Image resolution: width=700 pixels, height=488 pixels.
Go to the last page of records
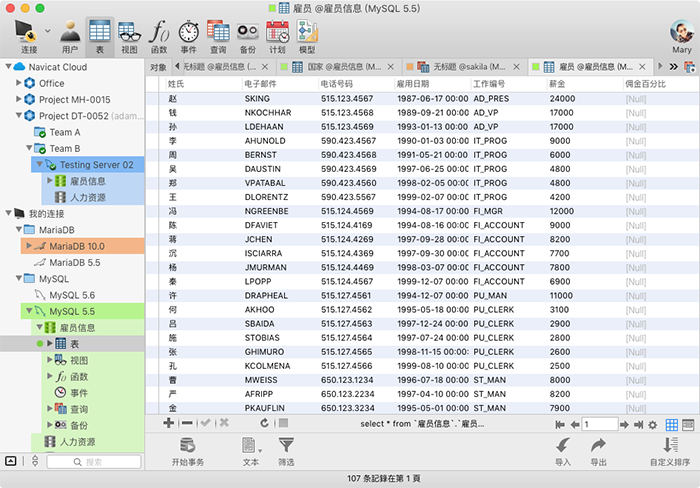click(x=639, y=425)
